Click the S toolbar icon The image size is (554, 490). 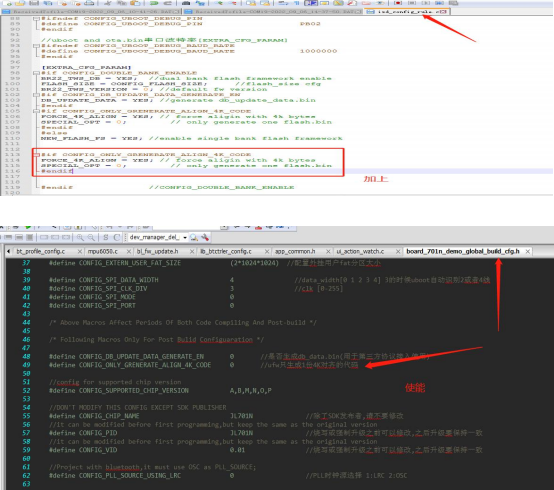(106, 237)
